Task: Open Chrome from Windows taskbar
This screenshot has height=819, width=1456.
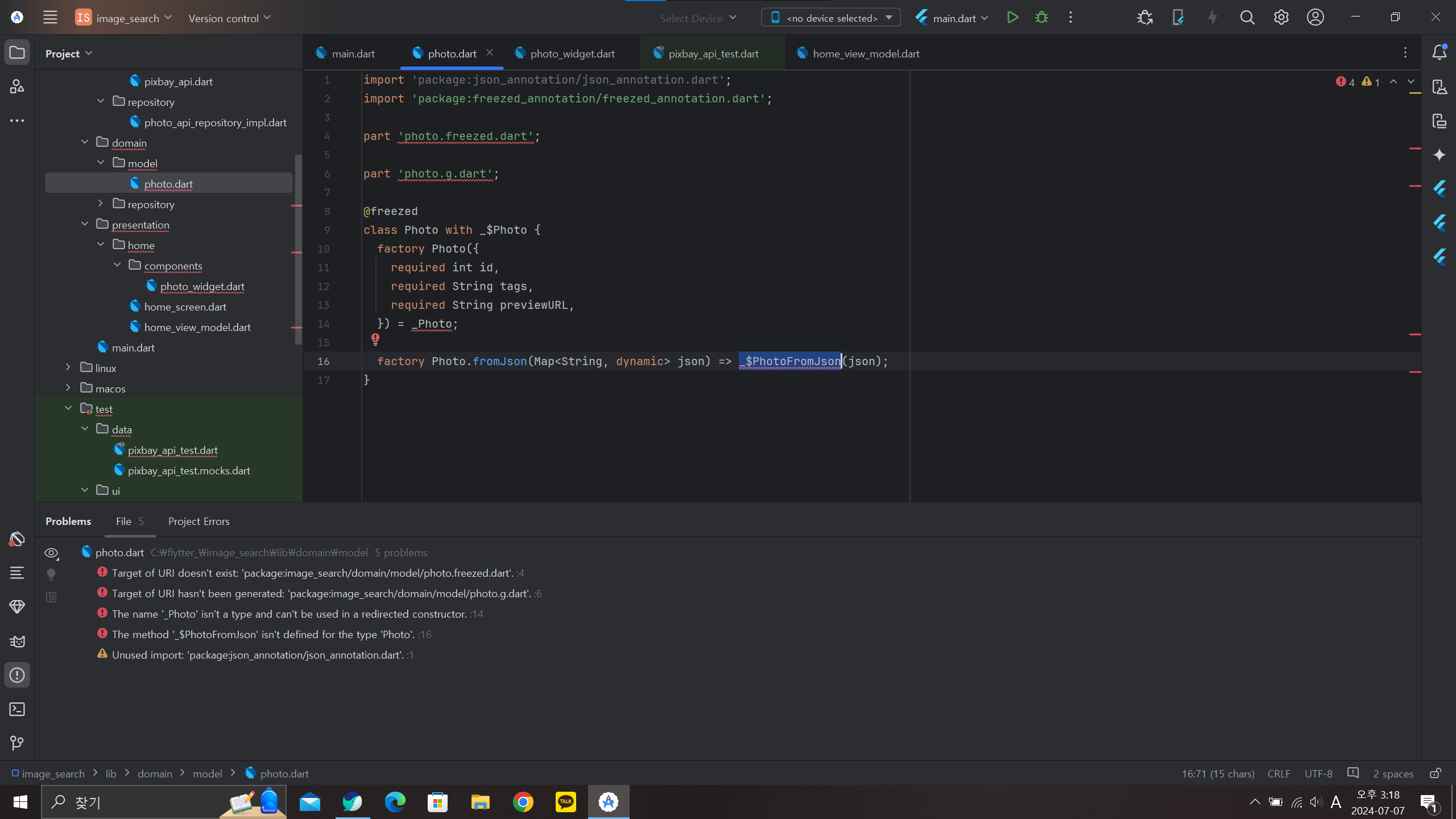Action: (523, 802)
